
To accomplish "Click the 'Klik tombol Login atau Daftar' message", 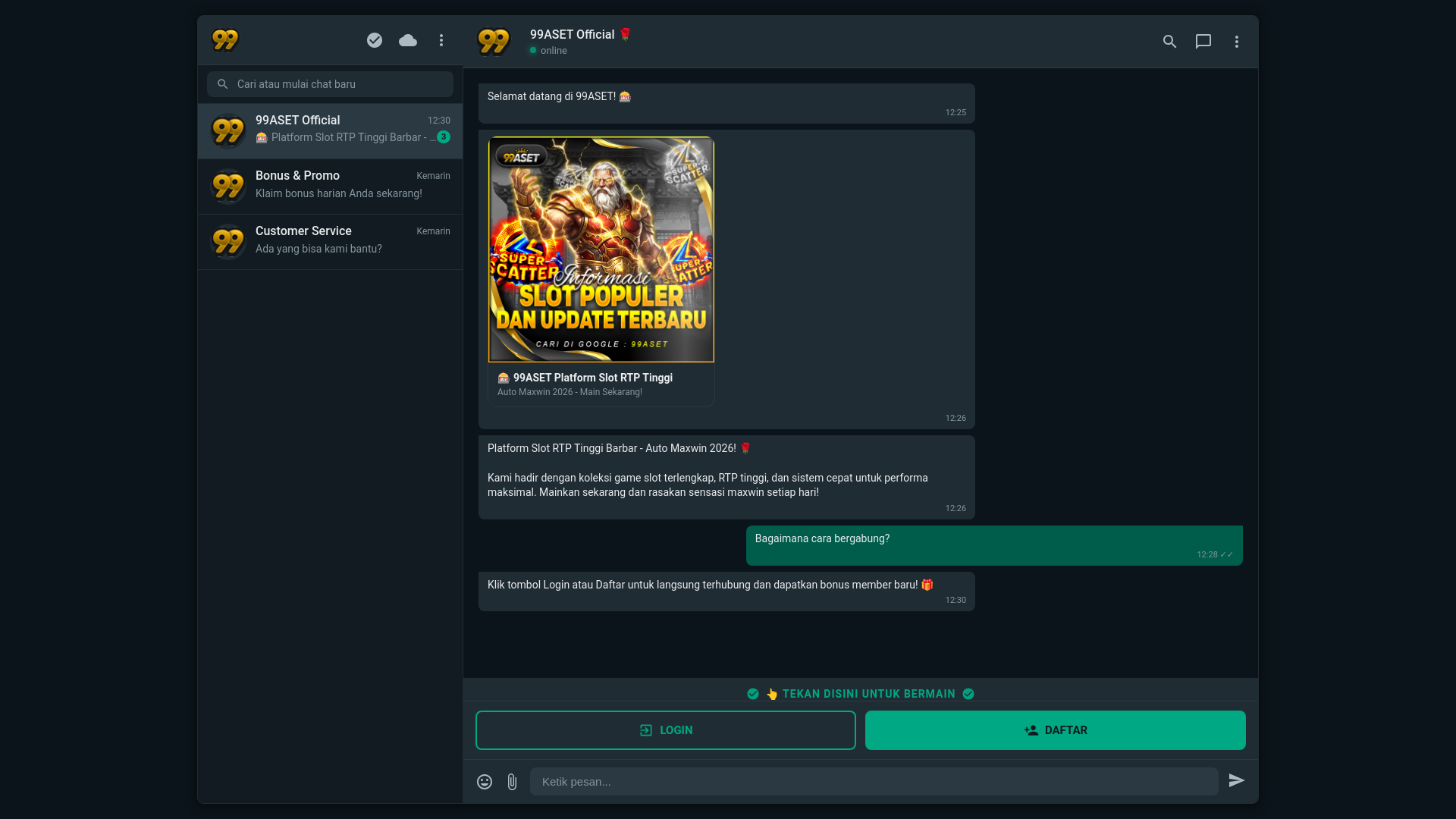I will click(x=726, y=591).
